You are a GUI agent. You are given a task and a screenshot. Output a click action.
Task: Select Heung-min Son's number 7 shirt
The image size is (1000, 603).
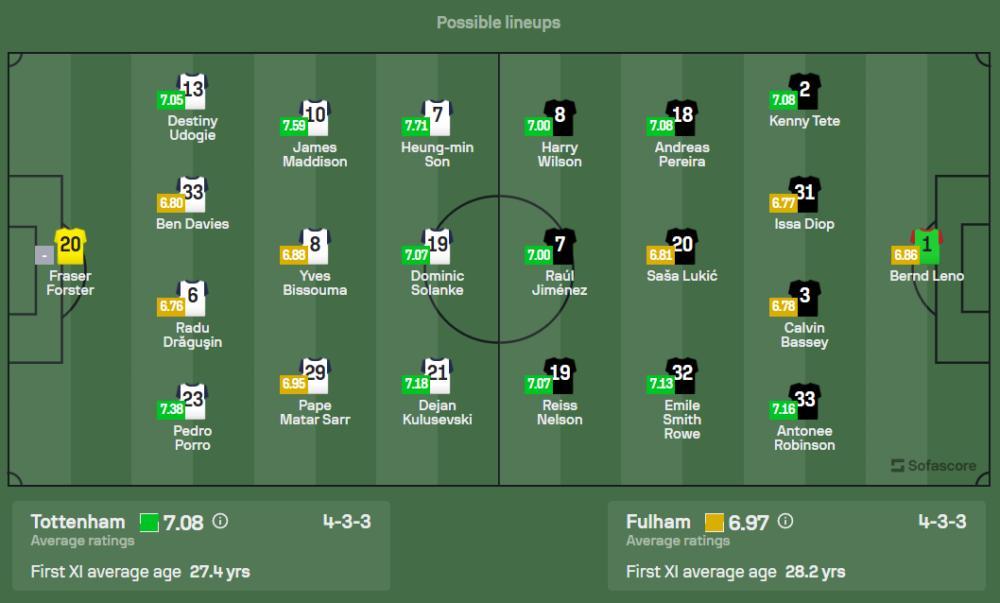click(438, 115)
